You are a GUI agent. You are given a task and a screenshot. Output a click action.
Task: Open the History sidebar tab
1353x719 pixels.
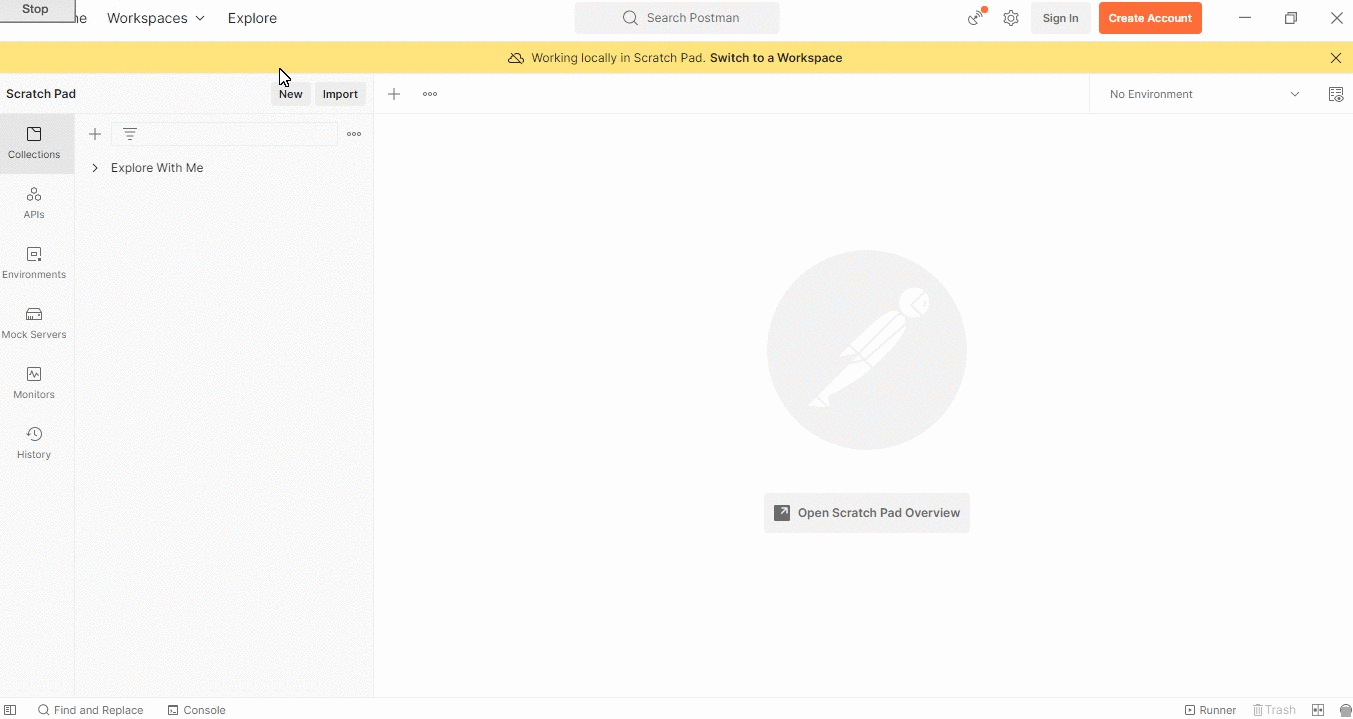coord(34,443)
